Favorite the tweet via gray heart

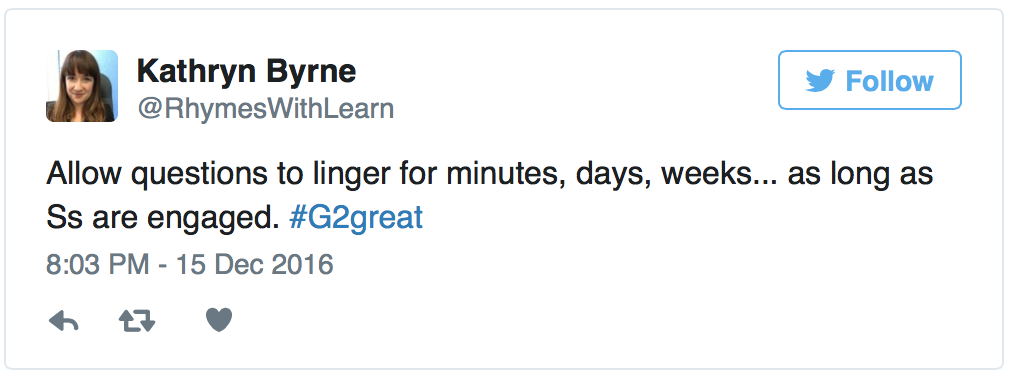point(219,320)
